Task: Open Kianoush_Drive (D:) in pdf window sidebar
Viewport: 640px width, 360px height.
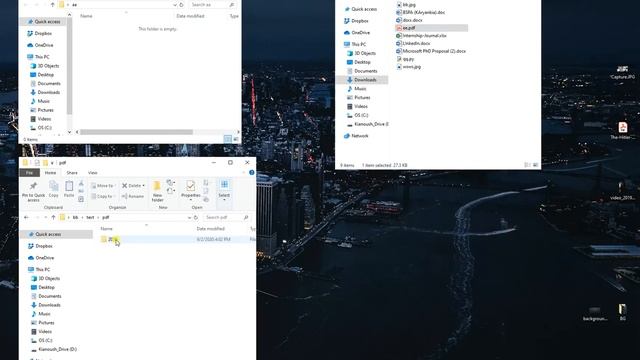Action: [x=54, y=349]
